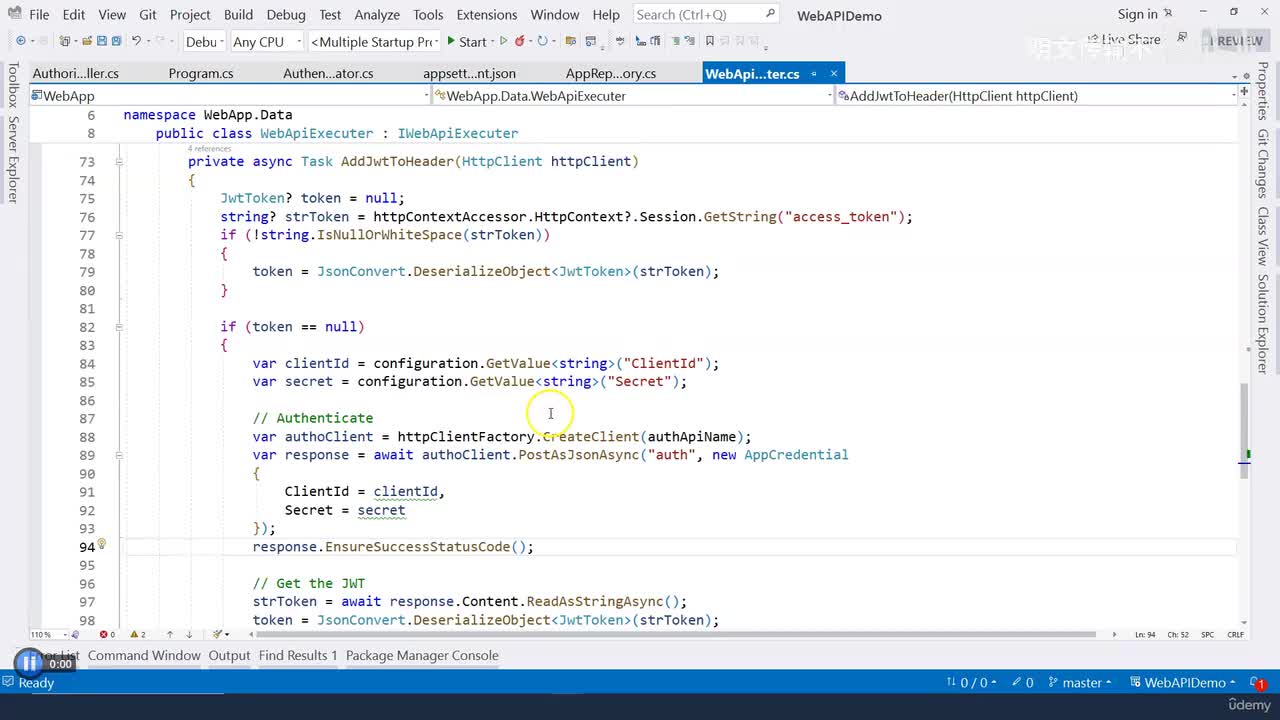Open the Authori...ller.cs editor tab
Viewport: 1280px width, 720px height.
point(76,74)
